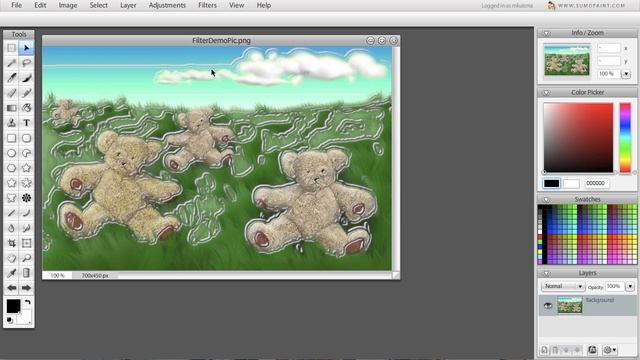
Task: Click the black swatch below color gradient
Action: point(551,184)
